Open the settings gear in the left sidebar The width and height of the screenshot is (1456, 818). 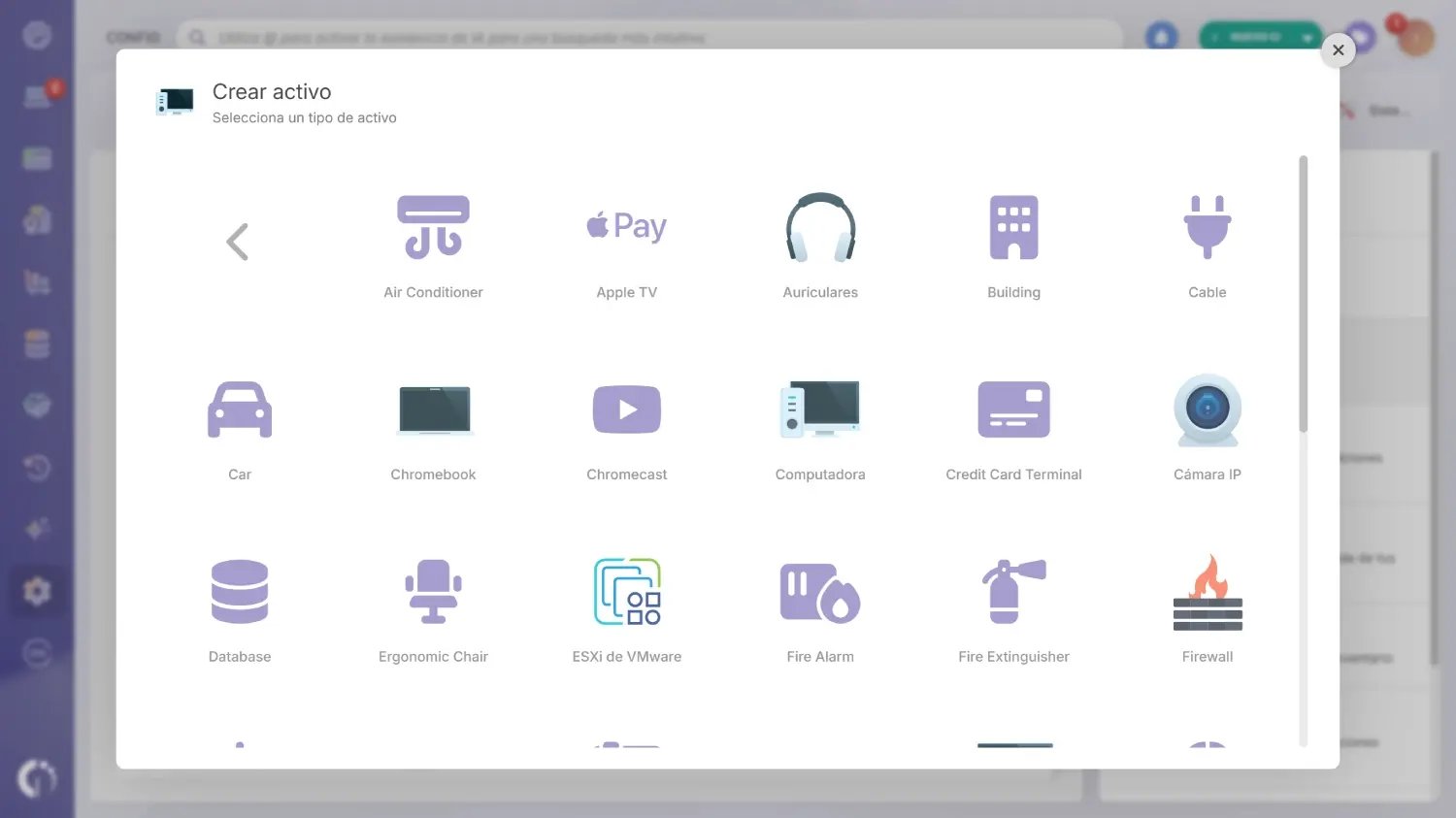click(37, 591)
